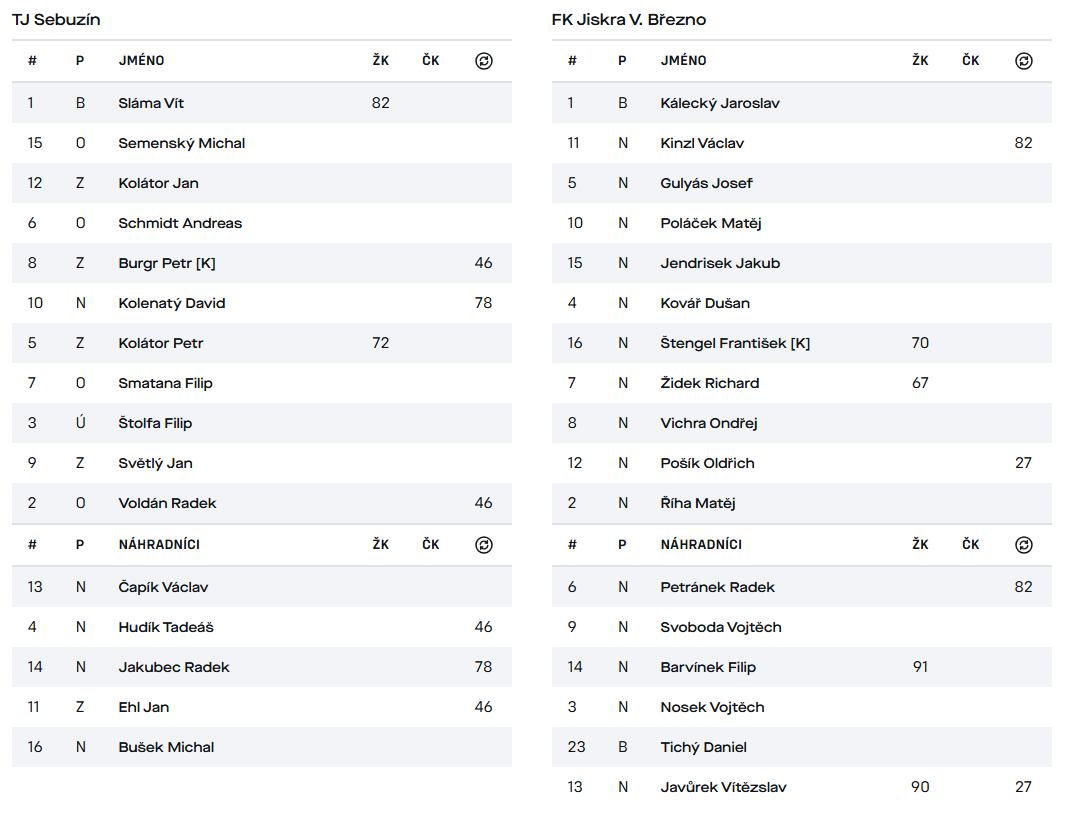Image resolution: width=1079 pixels, height=817 pixels.
Task: Open substitute Javůrek Vítězslav
Action: 723,787
